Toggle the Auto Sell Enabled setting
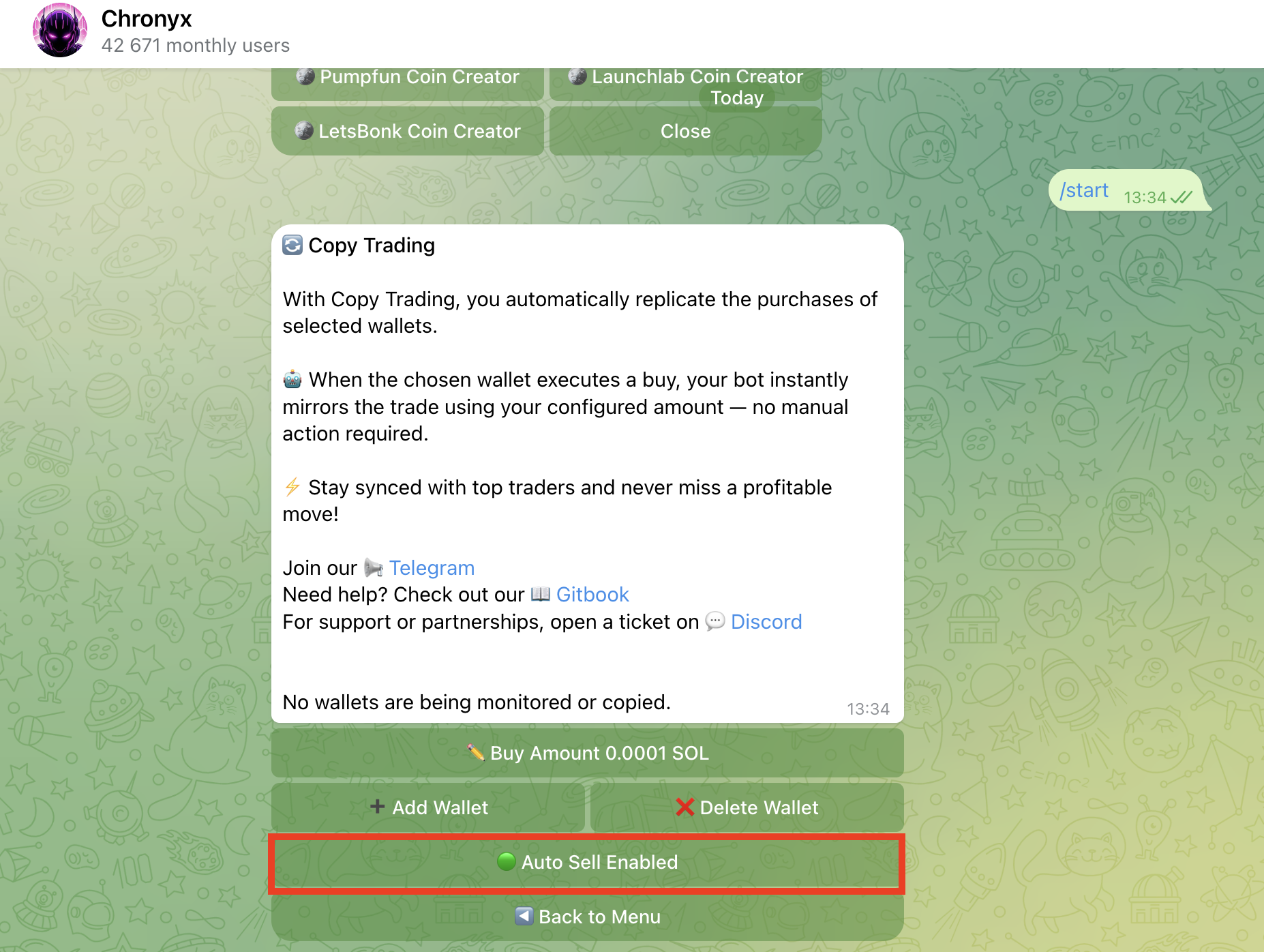Viewport: 1264px width, 952px height. pyautogui.click(x=588, y=862)
